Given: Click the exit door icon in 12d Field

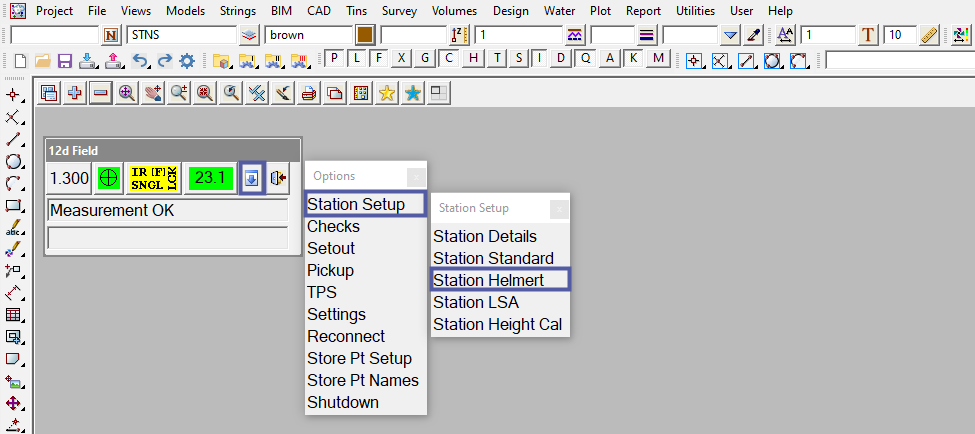Looking at the screenshot, I should pos(279,178).
